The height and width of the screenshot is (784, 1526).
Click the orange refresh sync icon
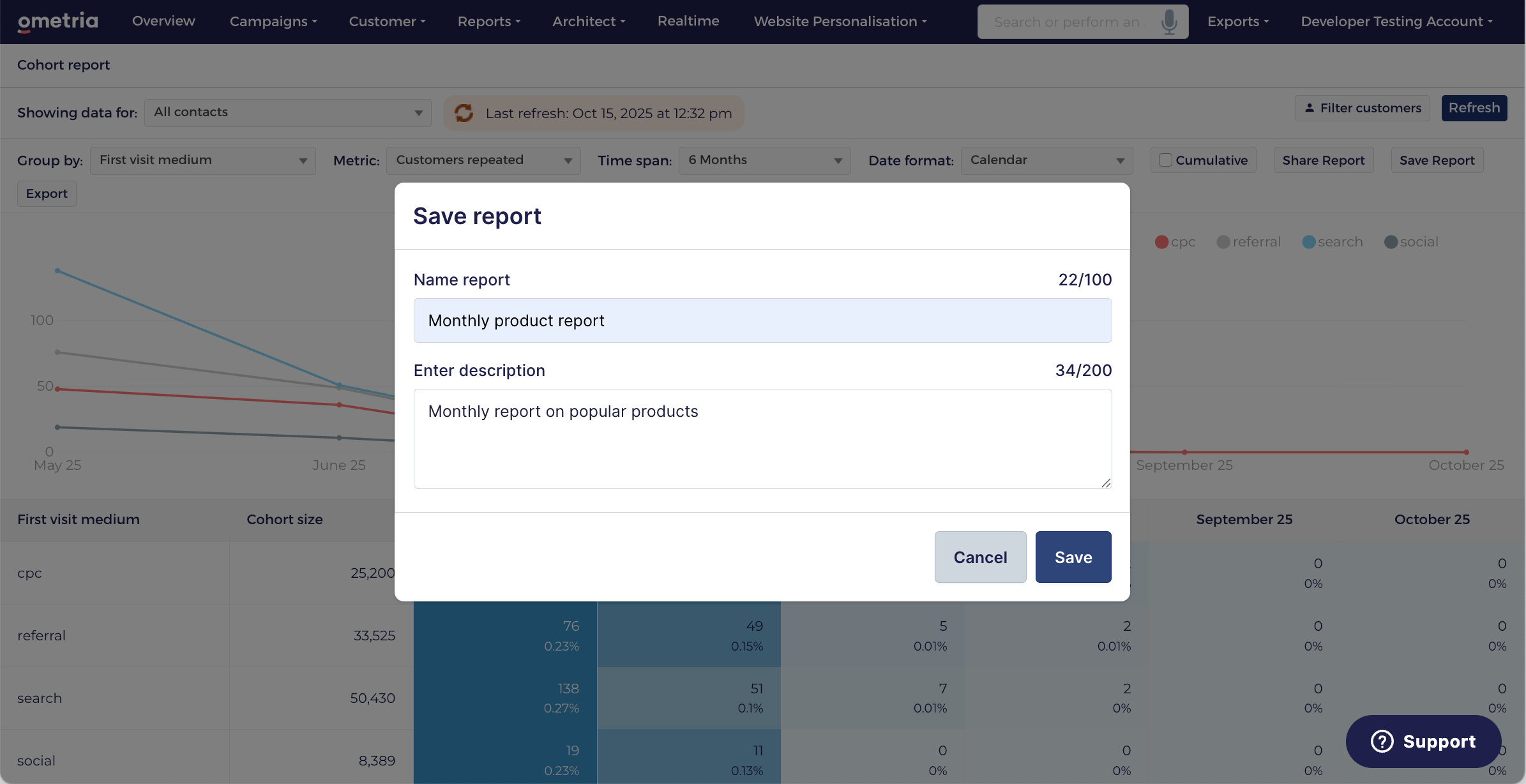[464, 113]
